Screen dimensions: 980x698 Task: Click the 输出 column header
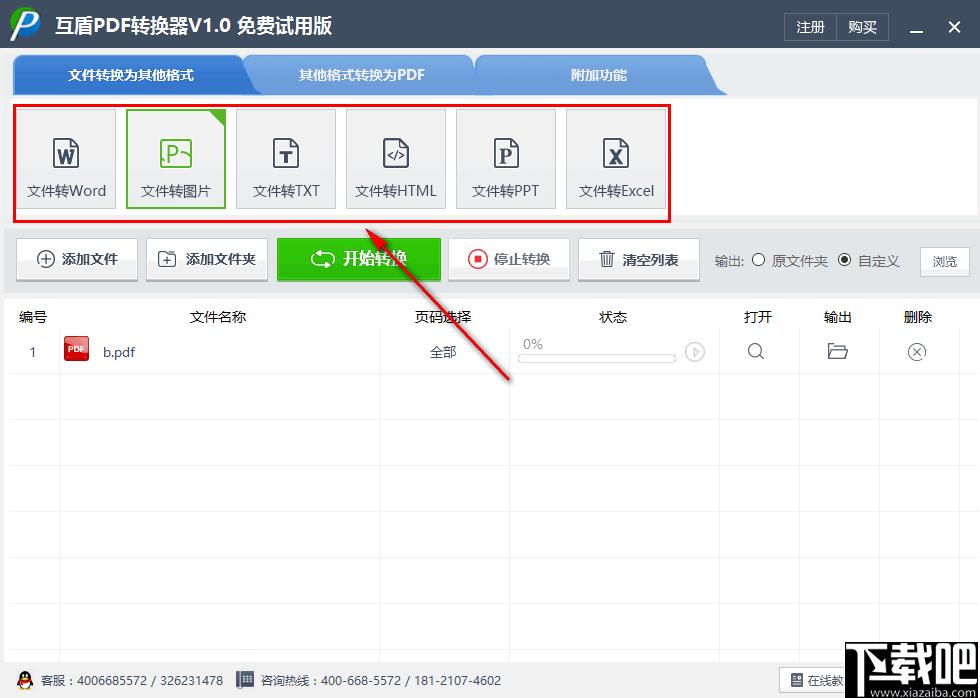[838, 317]
